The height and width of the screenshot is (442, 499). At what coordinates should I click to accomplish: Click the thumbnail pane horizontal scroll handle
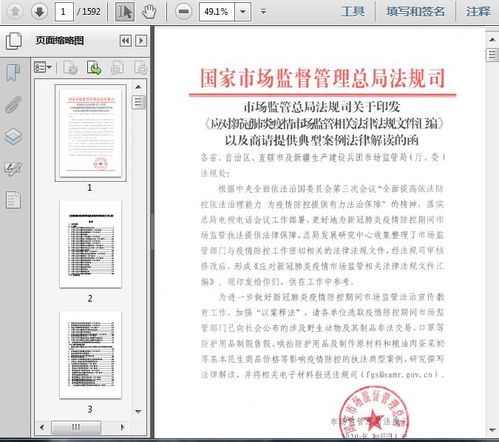point(76,427)
